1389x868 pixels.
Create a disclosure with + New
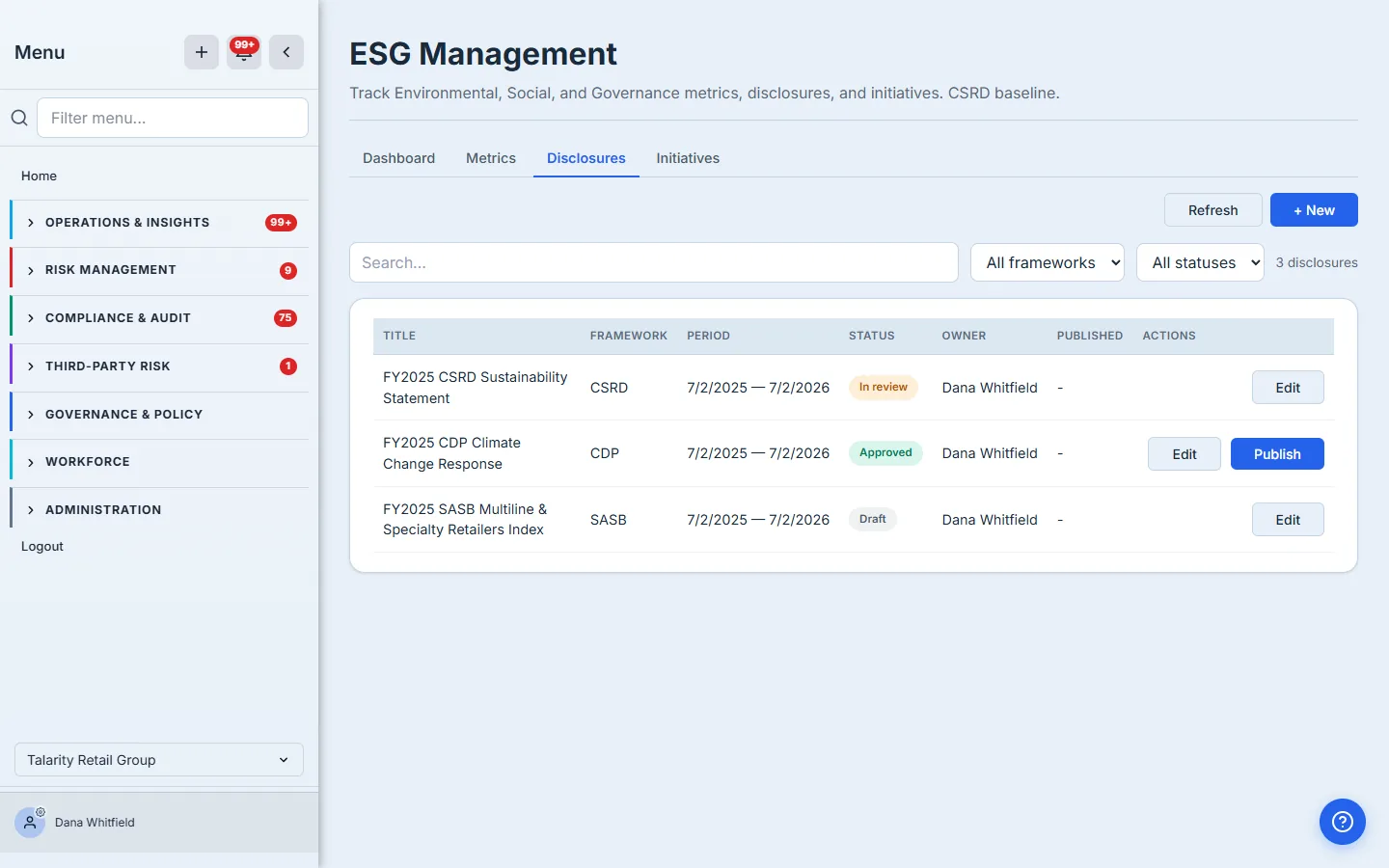click(1314, 210)
